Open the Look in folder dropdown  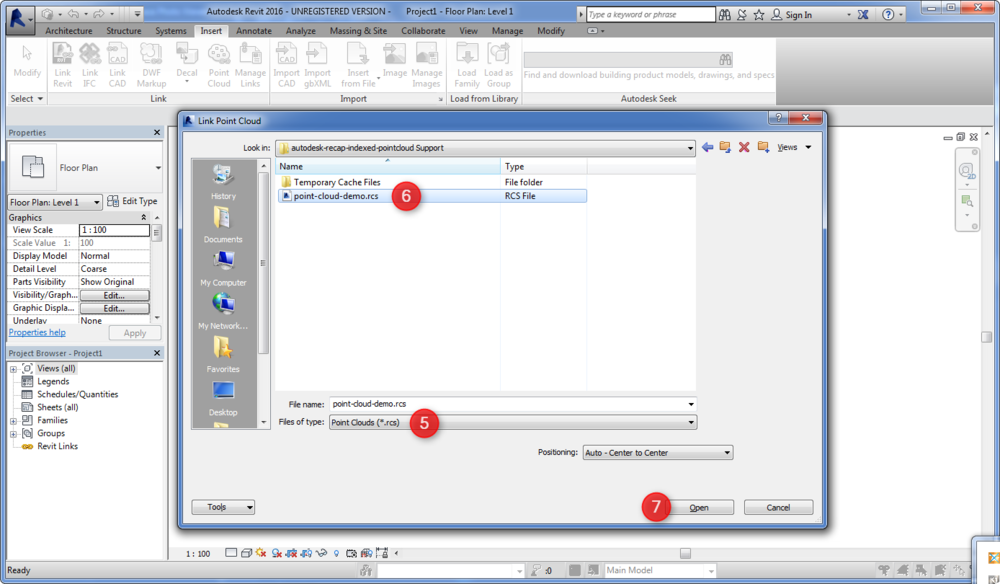point(690,148)
